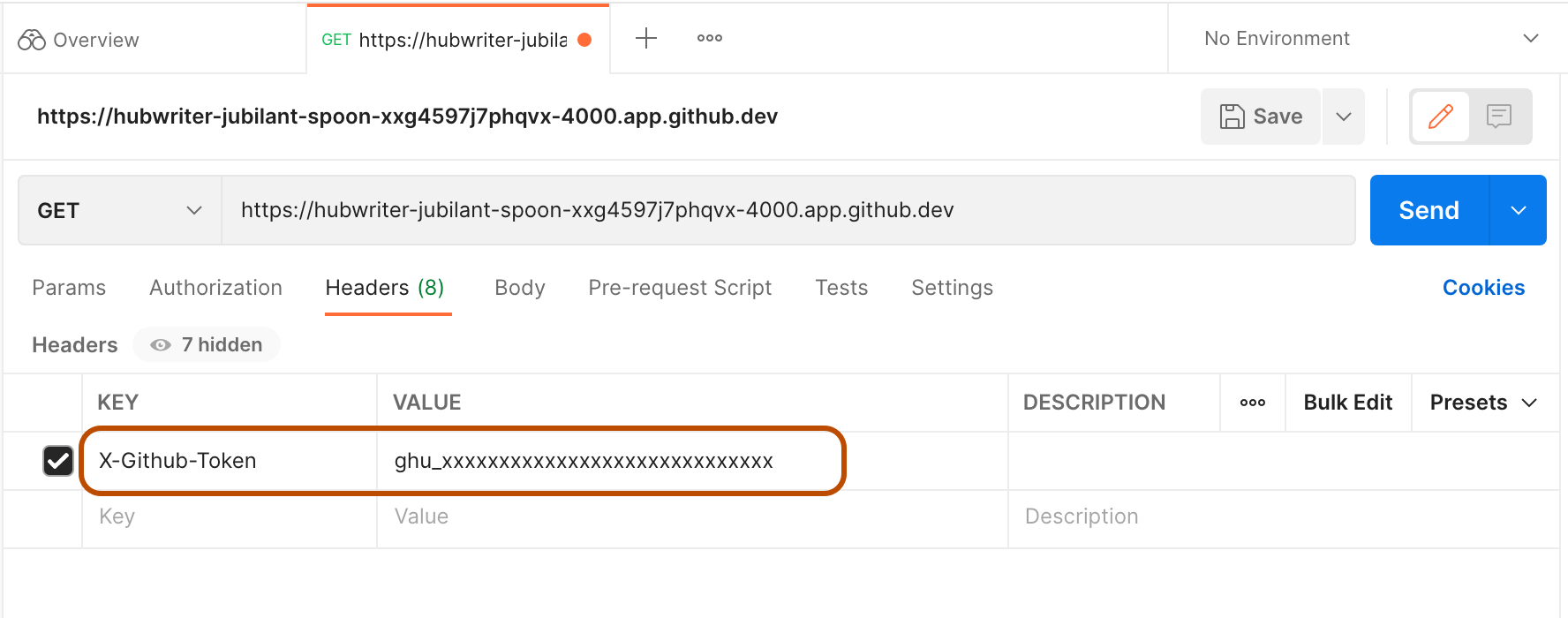
Task: Click the eye icon next to 7 hidden
Action: [160, 344]
